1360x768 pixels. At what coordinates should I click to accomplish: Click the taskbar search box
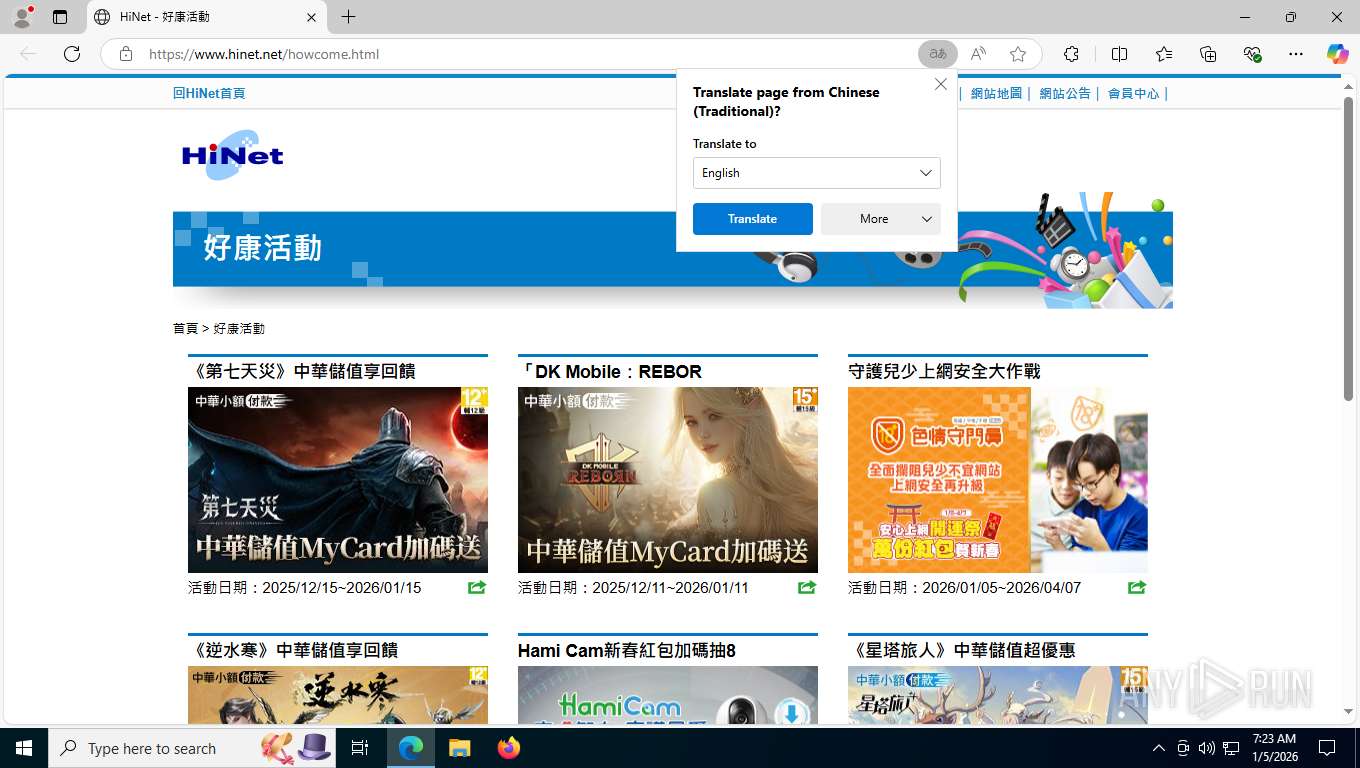[x=192, y=748]
